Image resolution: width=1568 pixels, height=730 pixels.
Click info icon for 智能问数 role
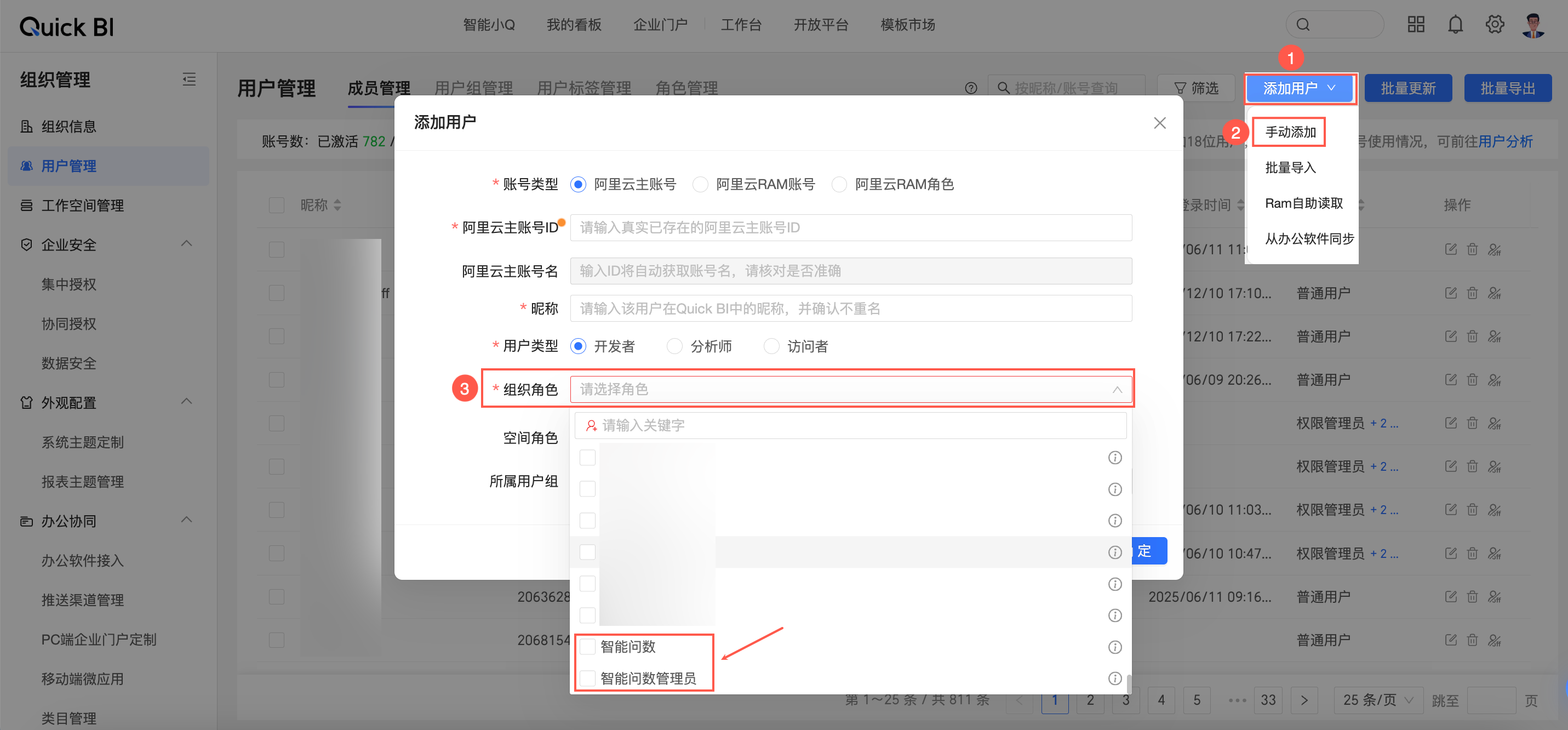pos(1114,647)
